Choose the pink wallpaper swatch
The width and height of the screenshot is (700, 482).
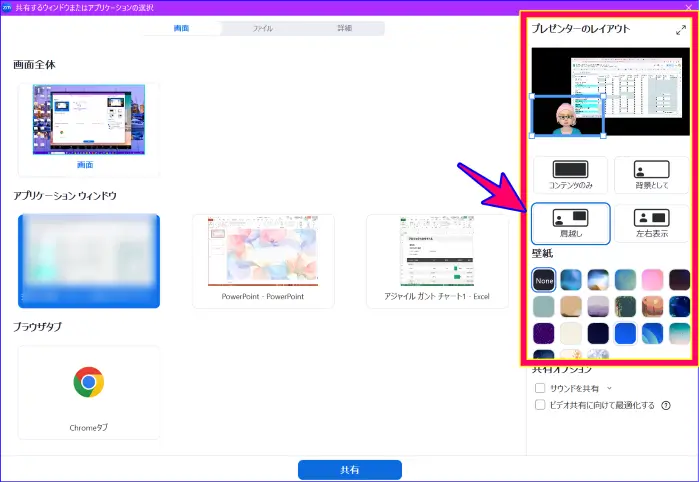(x=653, y=280)
